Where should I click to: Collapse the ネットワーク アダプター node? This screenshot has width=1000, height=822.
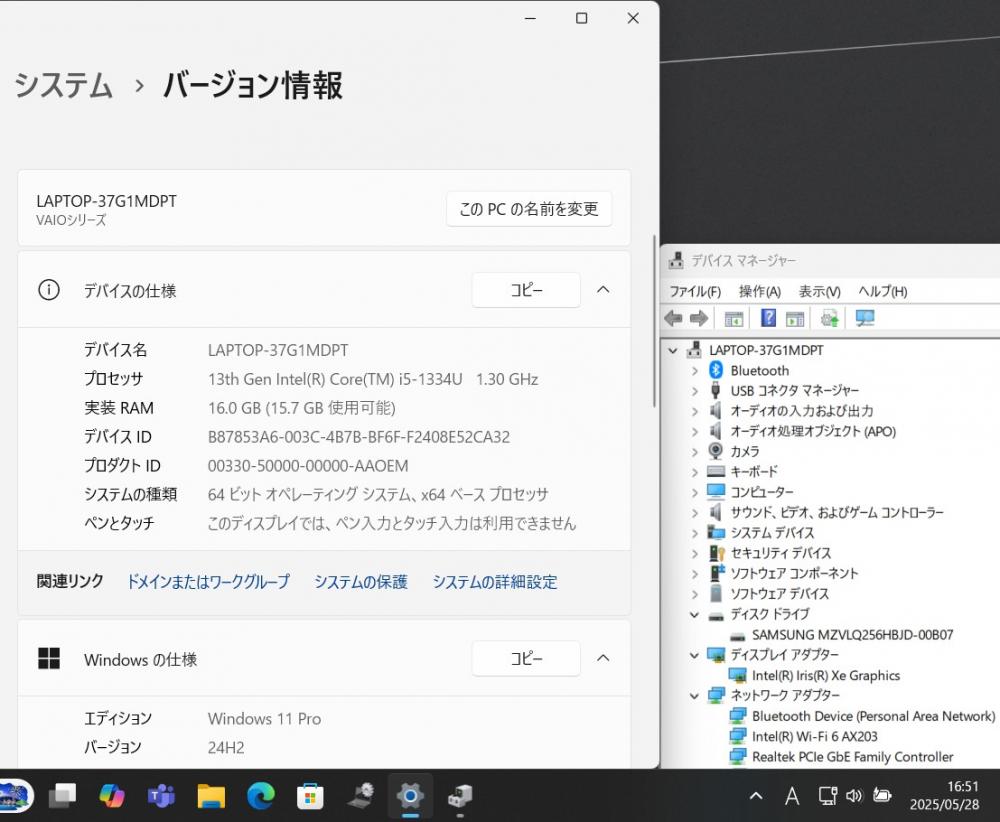pos(695,696)
